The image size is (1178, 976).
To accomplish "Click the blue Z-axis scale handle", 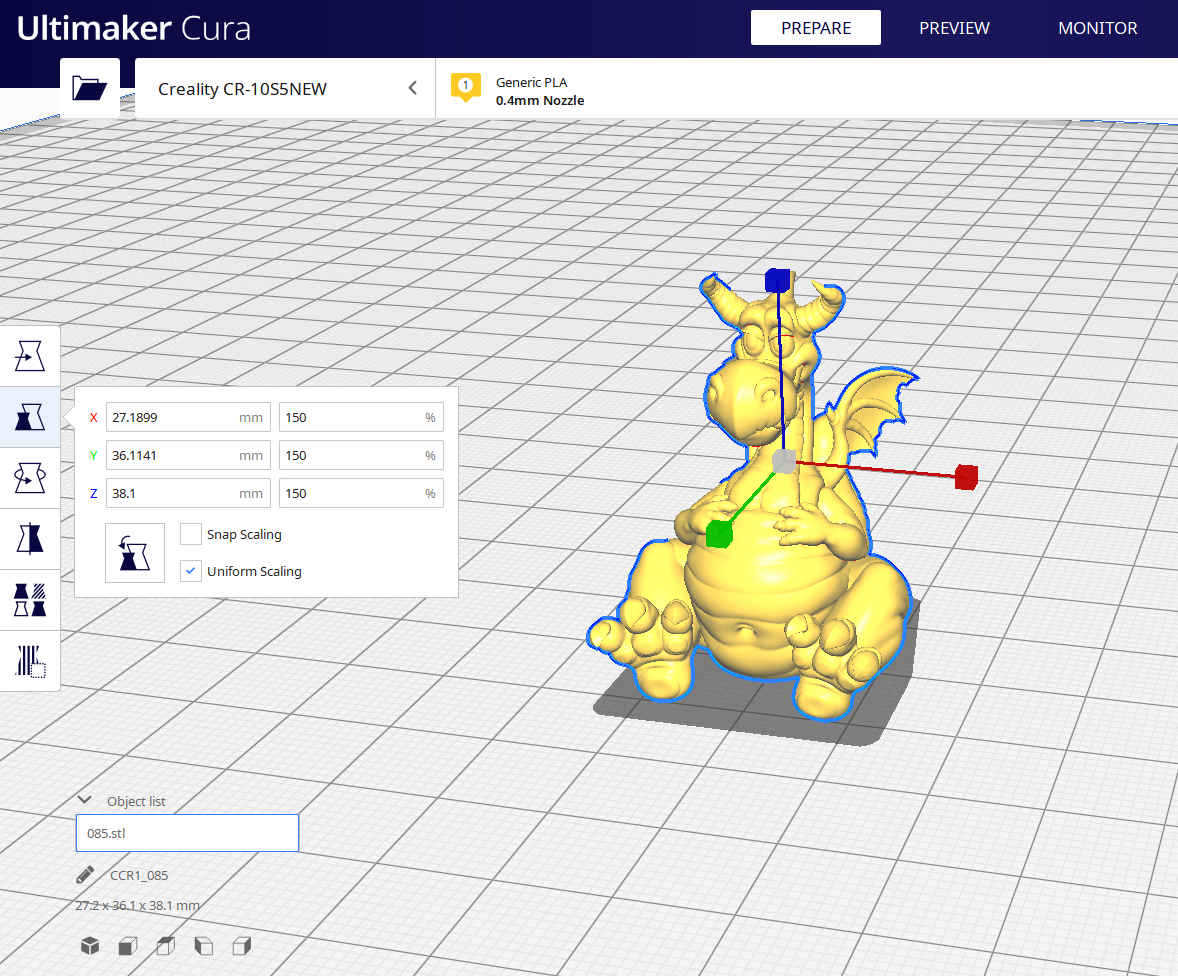I will click(778, 281).
